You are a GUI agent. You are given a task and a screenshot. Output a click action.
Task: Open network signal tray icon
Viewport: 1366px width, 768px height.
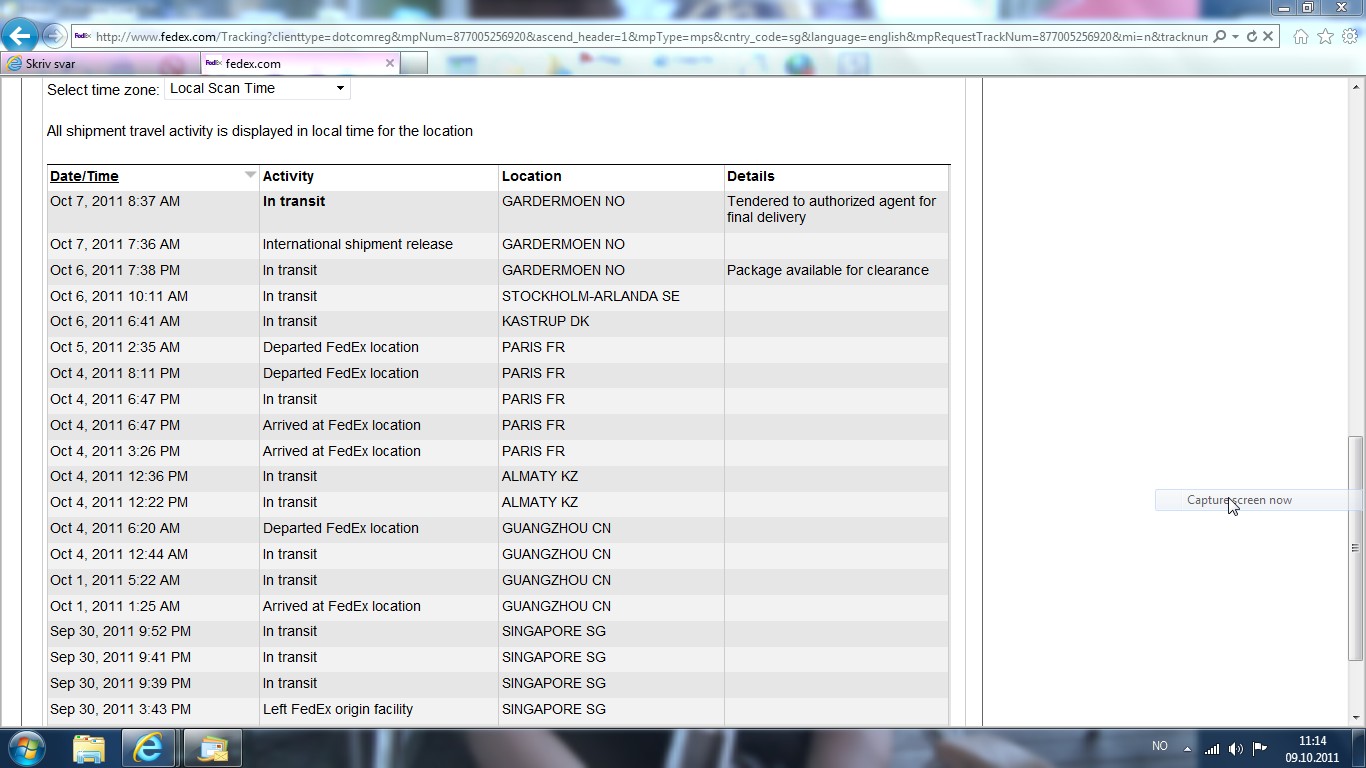coord(1211,748)
